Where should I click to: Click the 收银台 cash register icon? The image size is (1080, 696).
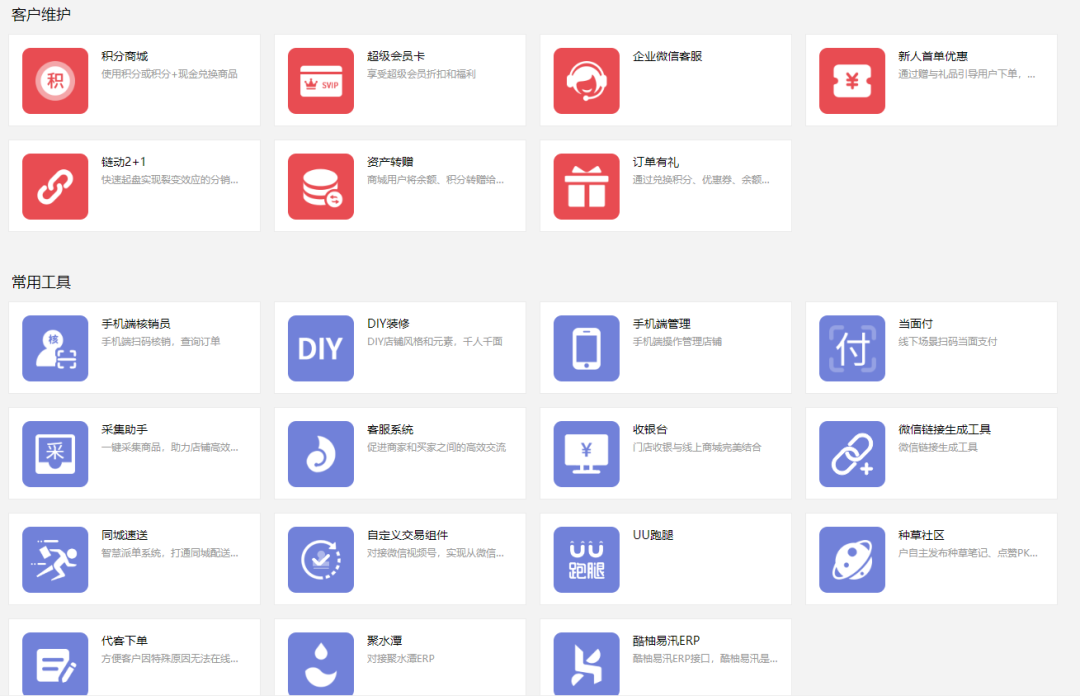coord(586,453)
